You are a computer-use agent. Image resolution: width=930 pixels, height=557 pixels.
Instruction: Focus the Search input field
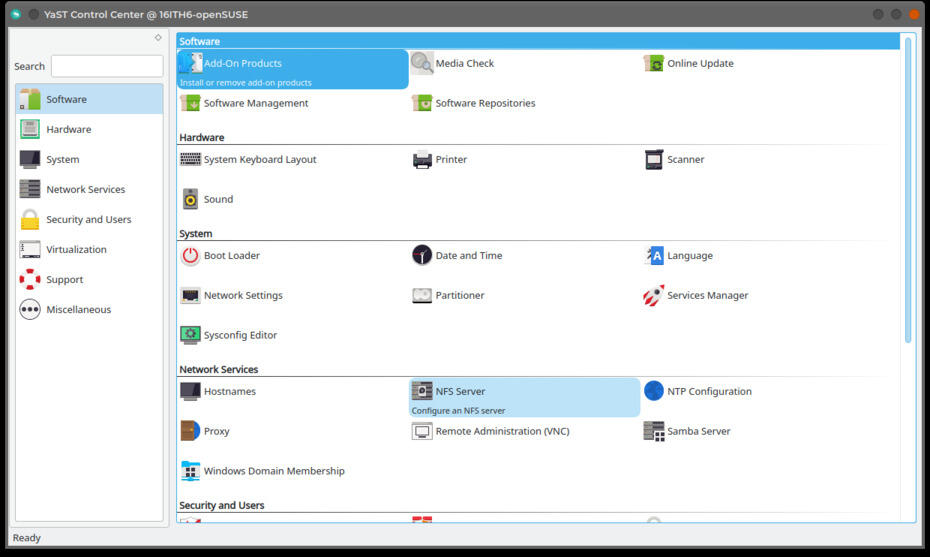[x=107, y=66]
